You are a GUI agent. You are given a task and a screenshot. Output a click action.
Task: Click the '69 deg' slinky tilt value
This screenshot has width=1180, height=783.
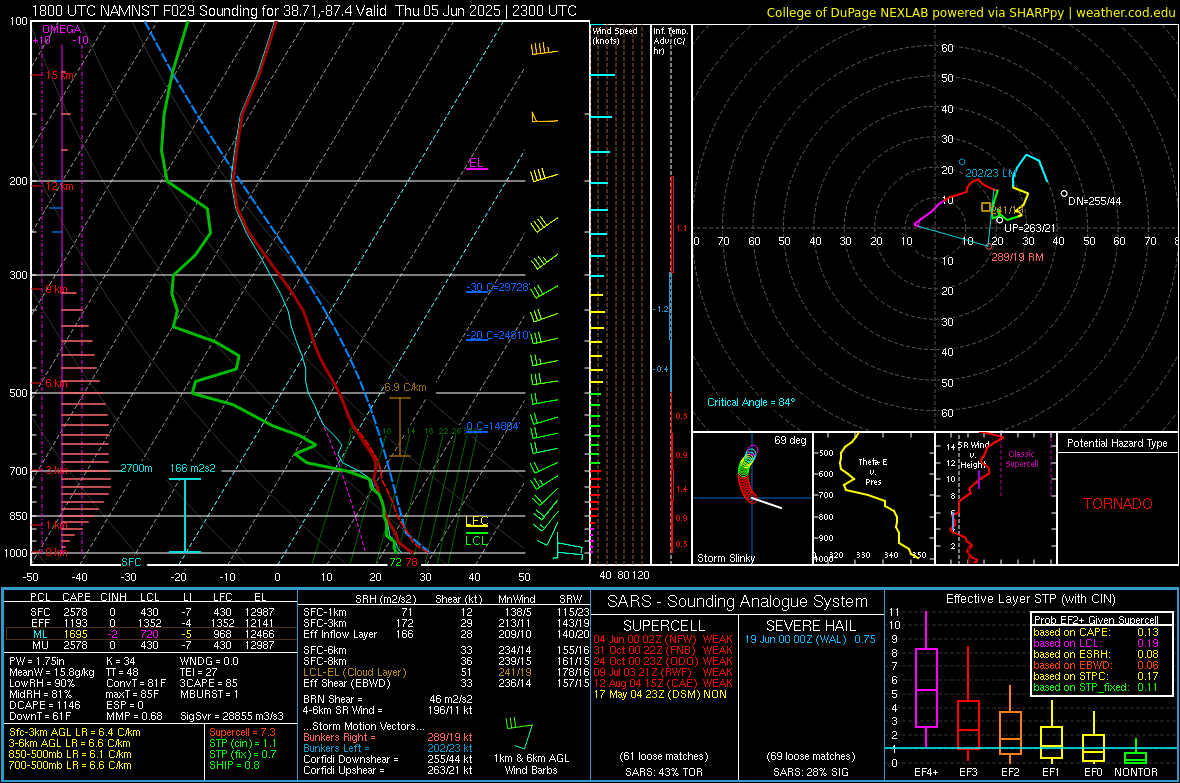click(x=790, y=440)
